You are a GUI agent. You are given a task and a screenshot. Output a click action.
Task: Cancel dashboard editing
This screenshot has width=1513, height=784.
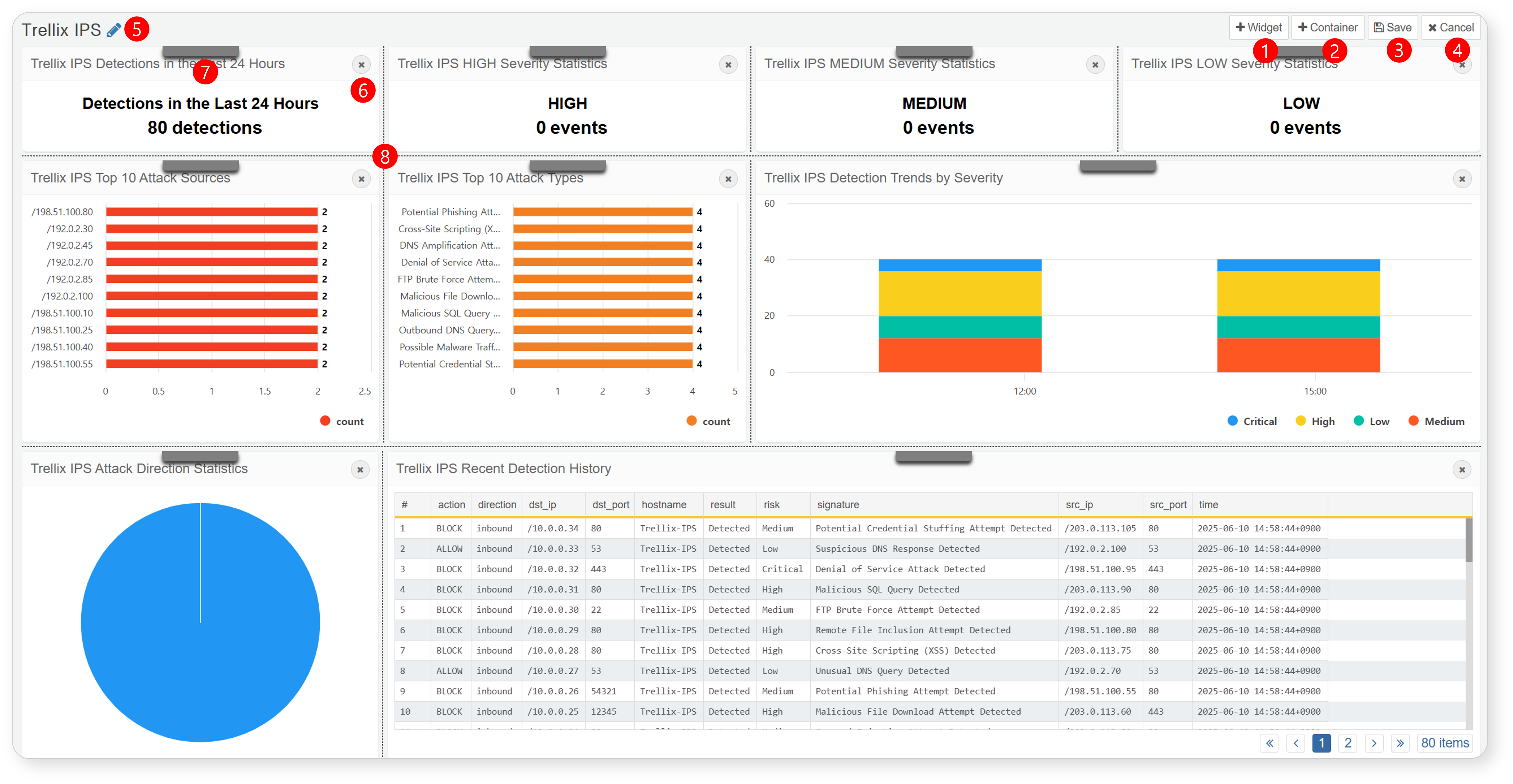click(1451, 27)
